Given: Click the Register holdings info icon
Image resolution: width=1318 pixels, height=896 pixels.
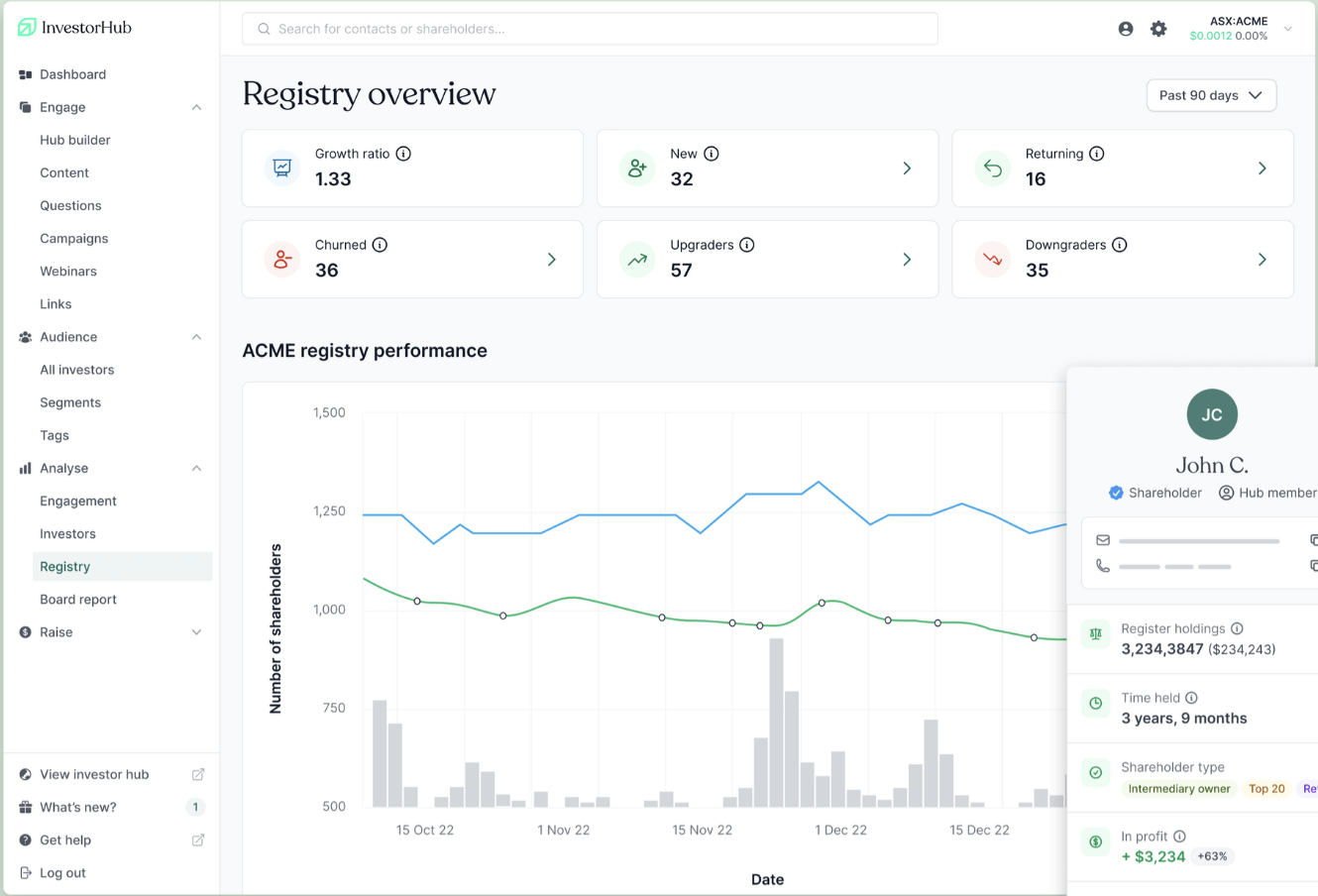Looking at the screenshot, I should (1237, 628).
